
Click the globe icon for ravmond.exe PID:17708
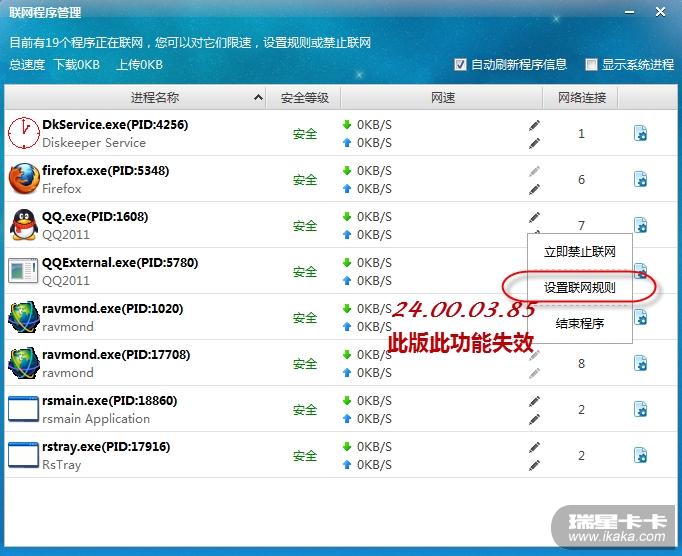click(24, 363)
